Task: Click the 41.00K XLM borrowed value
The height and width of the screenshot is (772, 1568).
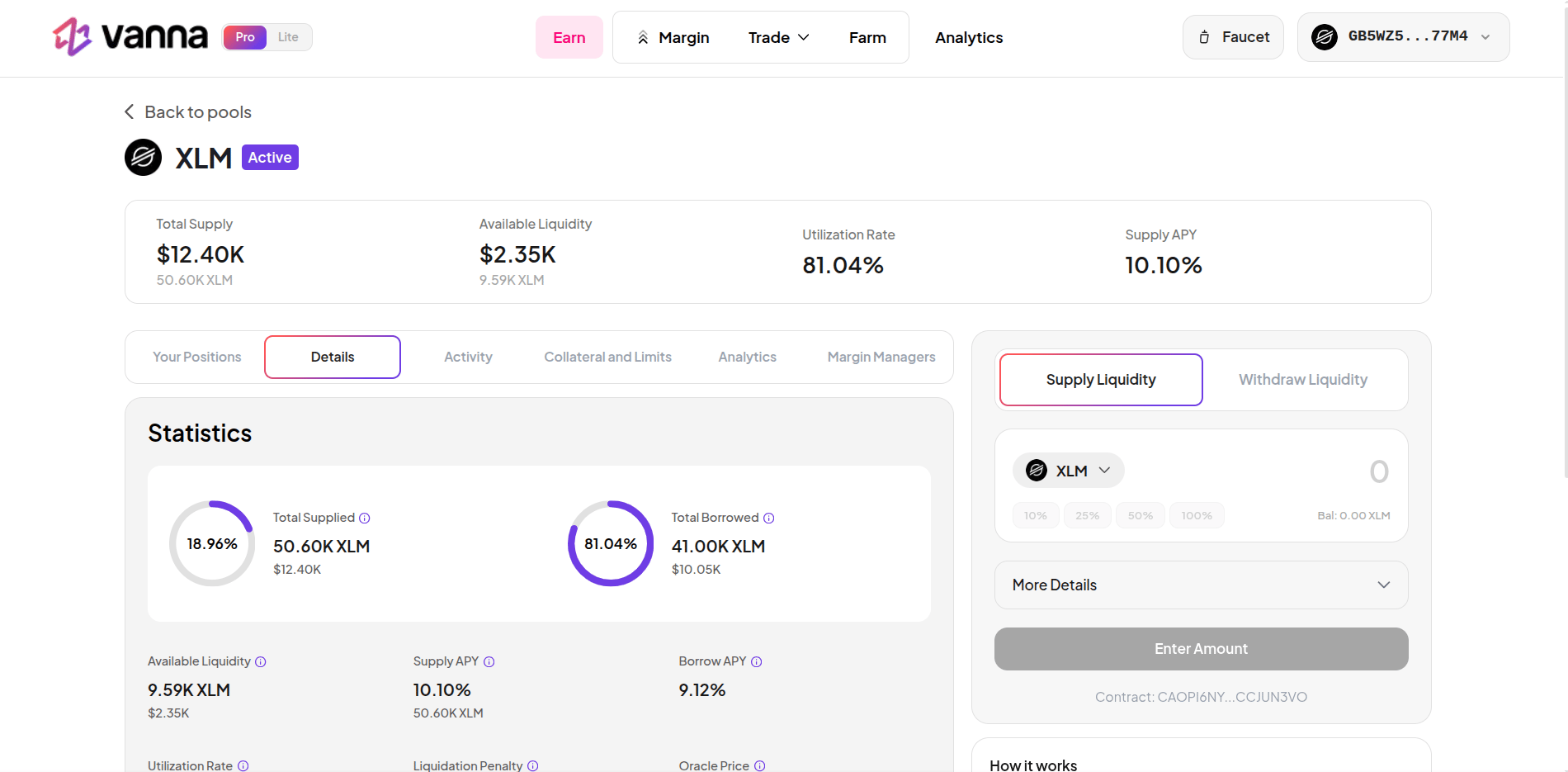Action: 718,546
